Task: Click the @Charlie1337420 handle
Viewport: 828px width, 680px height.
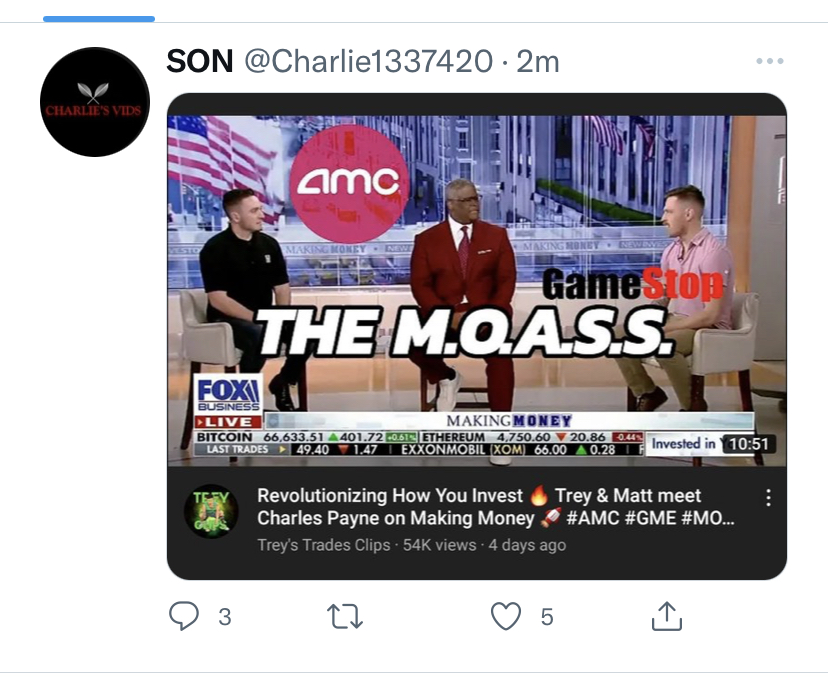Action: 369,61
